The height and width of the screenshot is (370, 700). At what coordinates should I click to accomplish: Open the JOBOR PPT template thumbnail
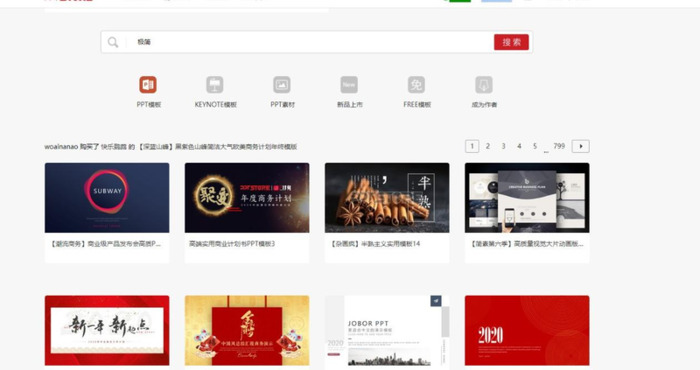(x=387, y=330)
